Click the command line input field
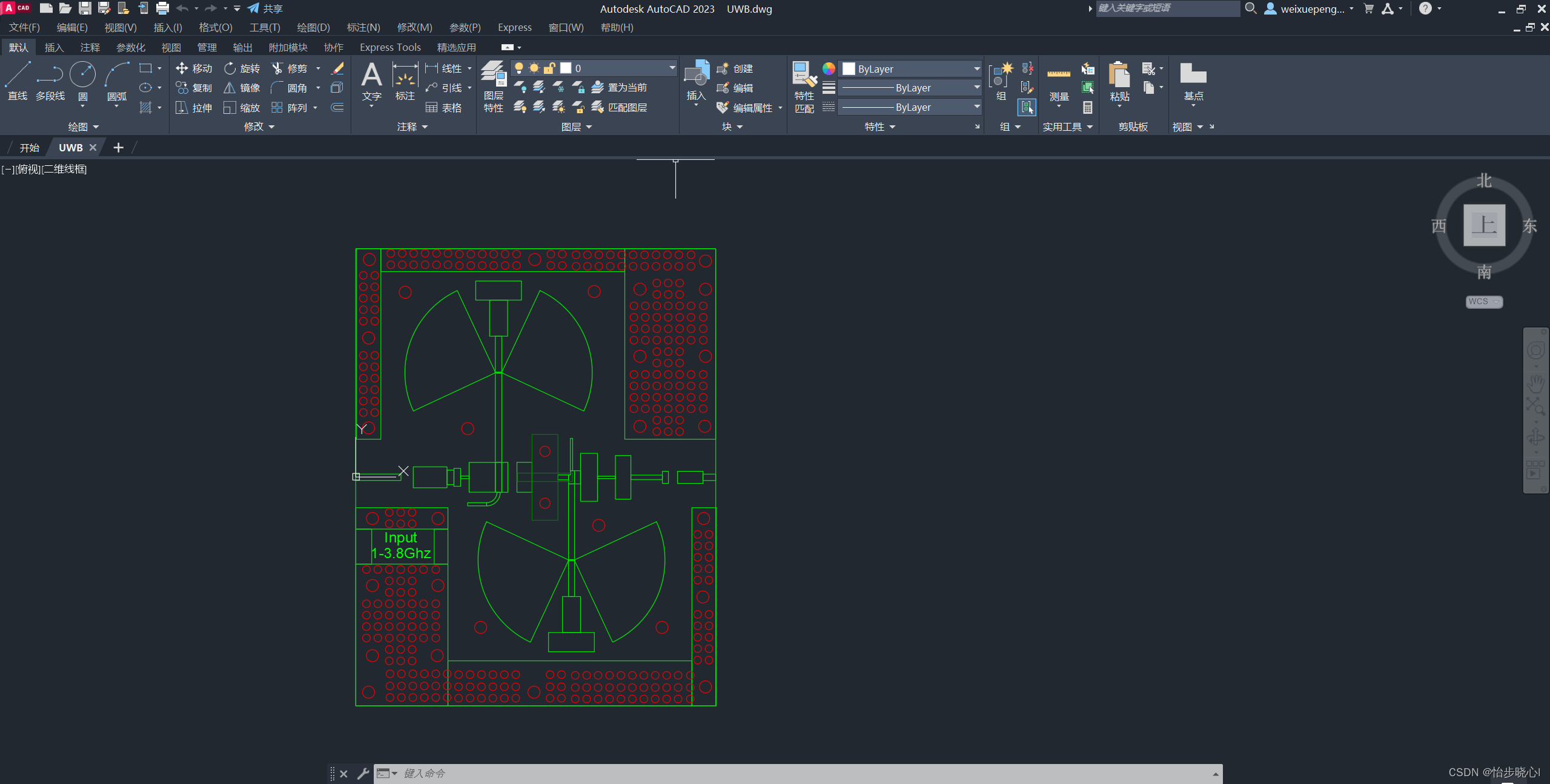The image size is (1550, 784). click(798, 773)
